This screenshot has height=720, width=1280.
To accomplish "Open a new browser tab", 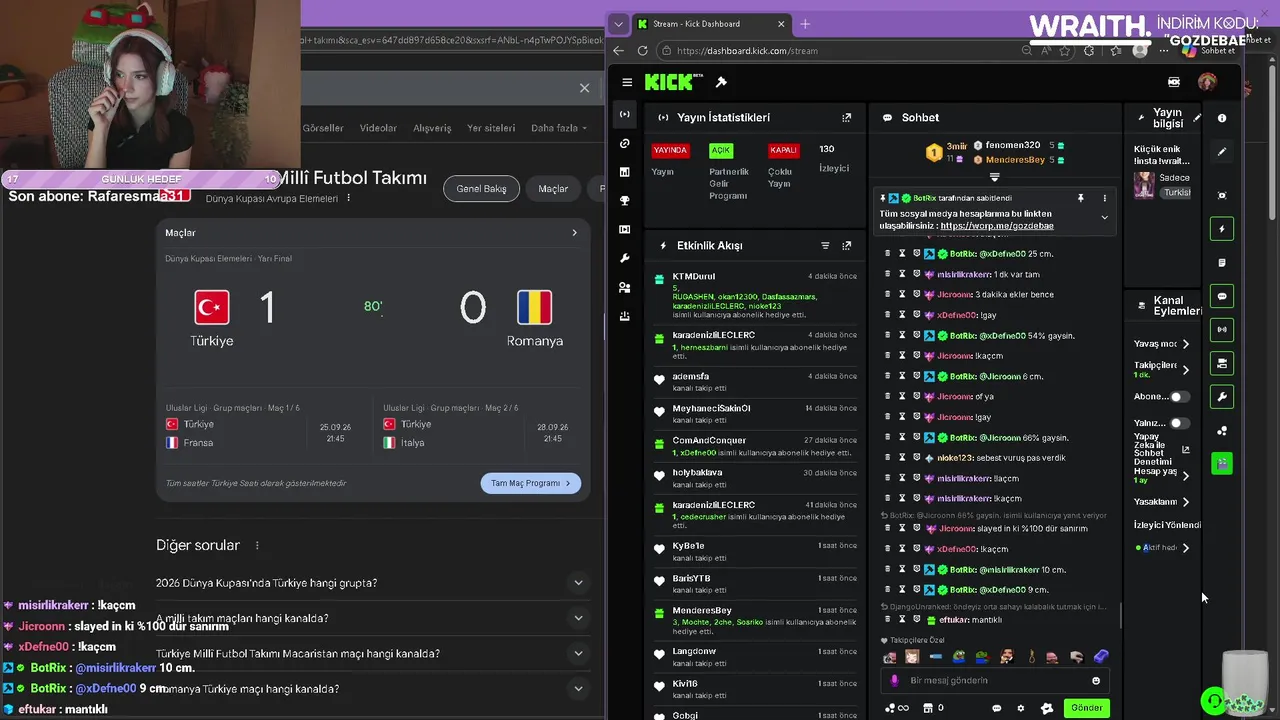I will 806,24.
